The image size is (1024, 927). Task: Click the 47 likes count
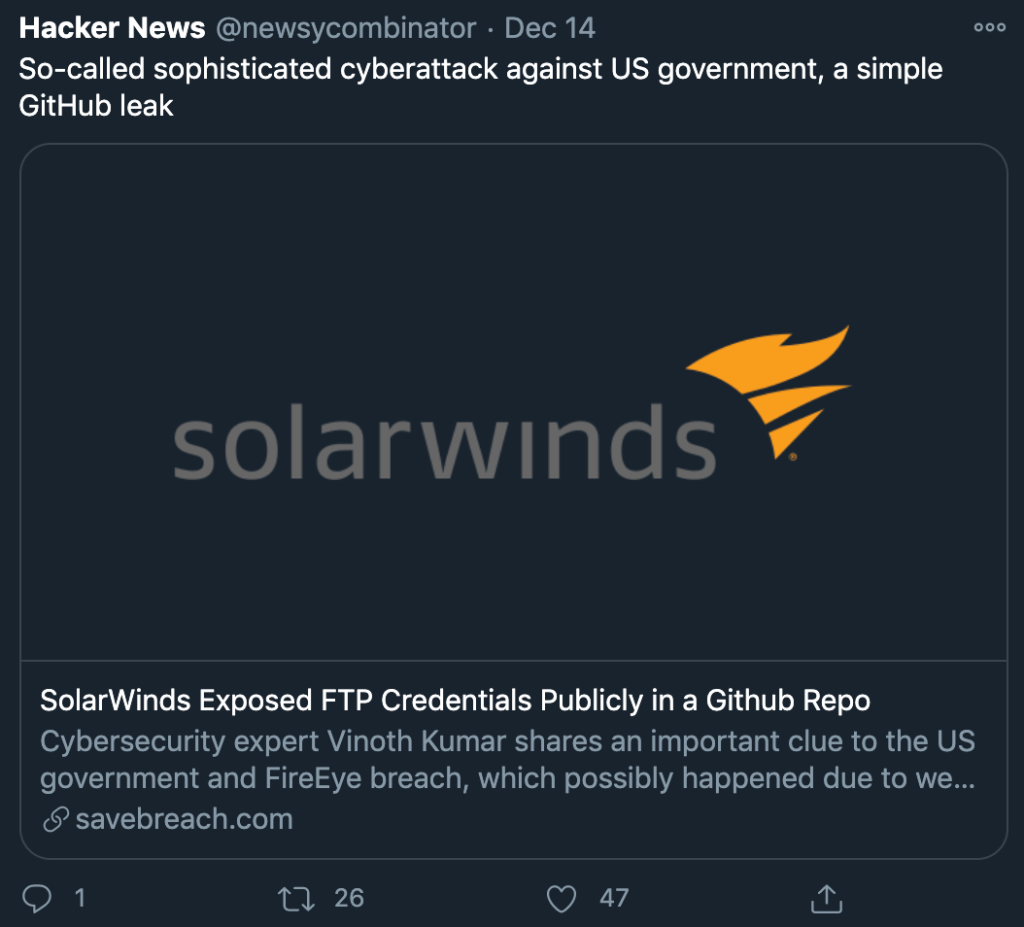(x=614, y=899)
